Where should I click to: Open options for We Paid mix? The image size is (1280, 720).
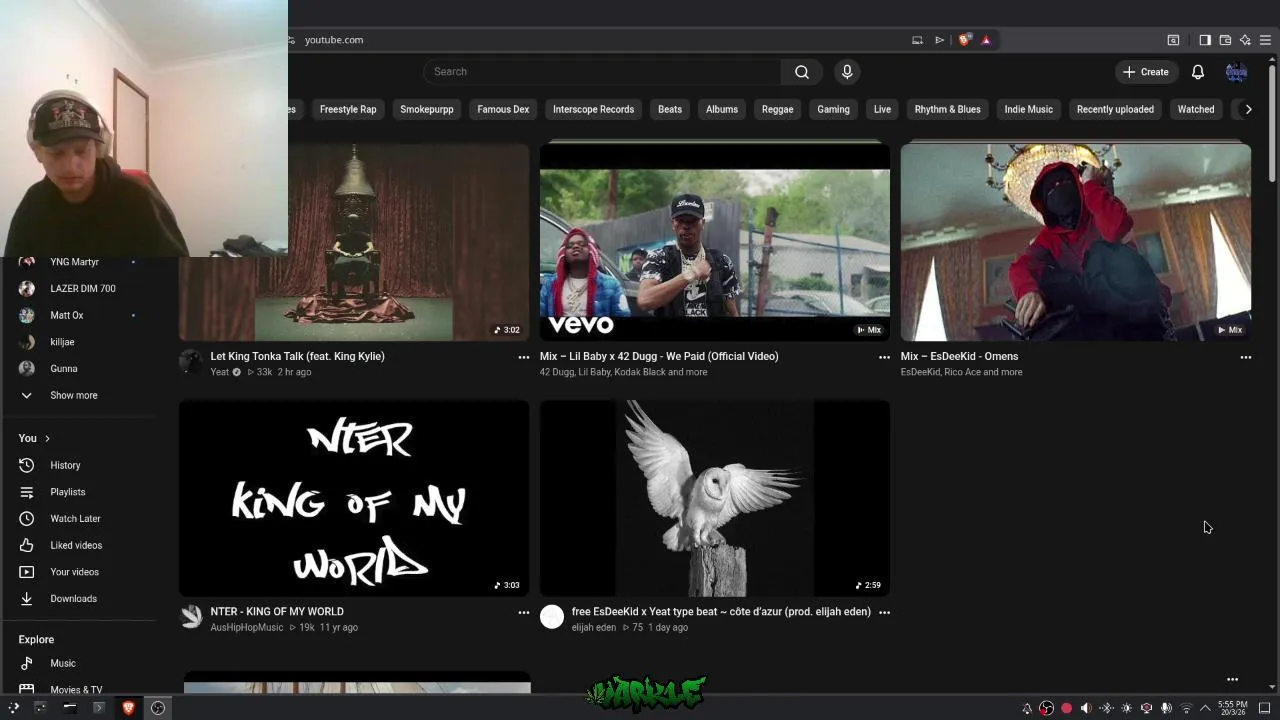884,357
